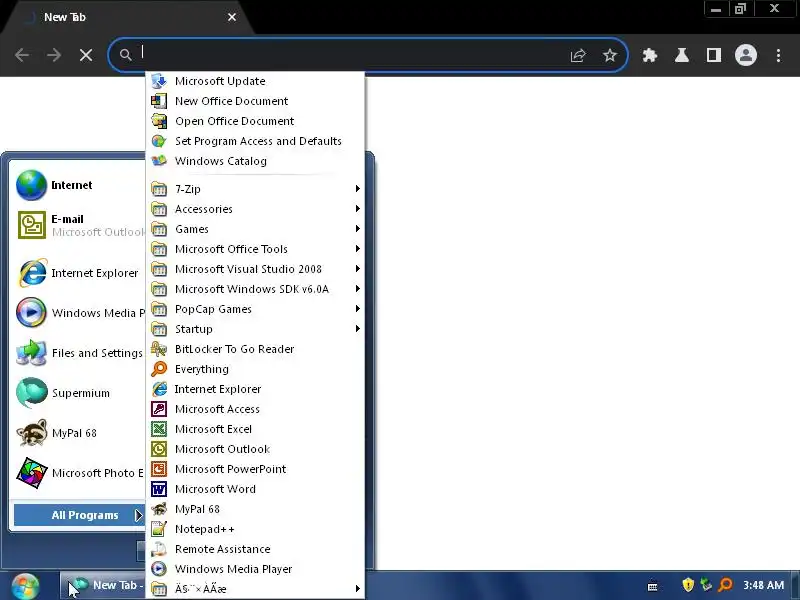Expand the 7-Zip folder submenu

pos(255,189)
